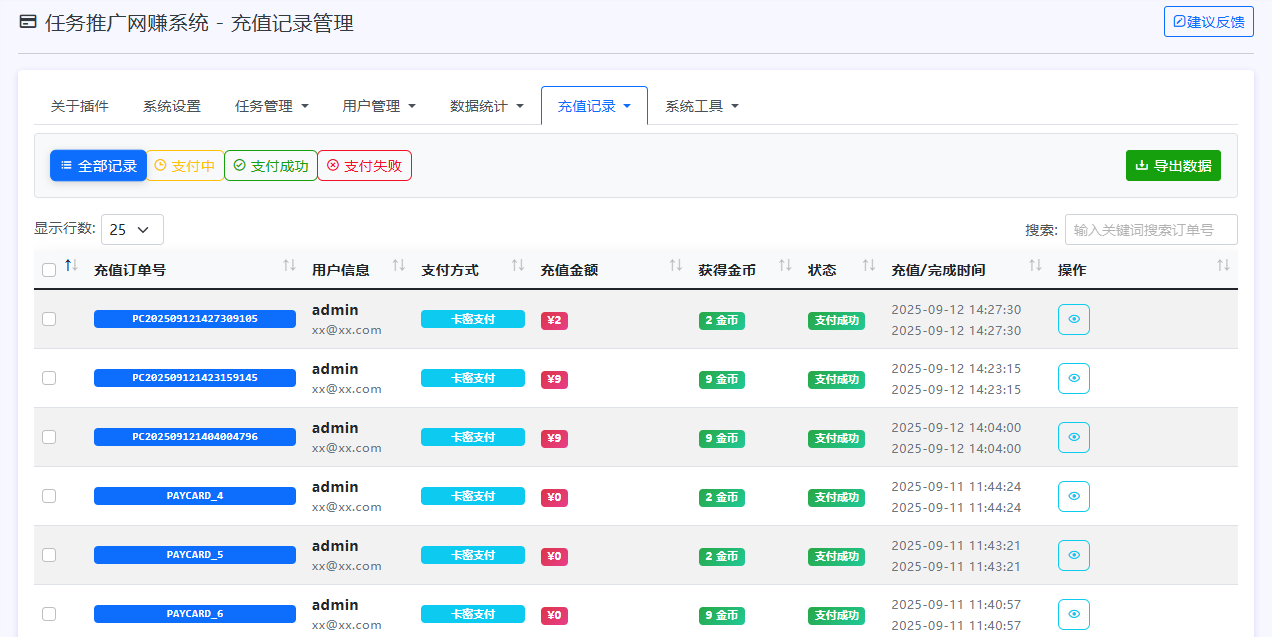Click the clock icon on 支付中 filter

coord(160,165)
